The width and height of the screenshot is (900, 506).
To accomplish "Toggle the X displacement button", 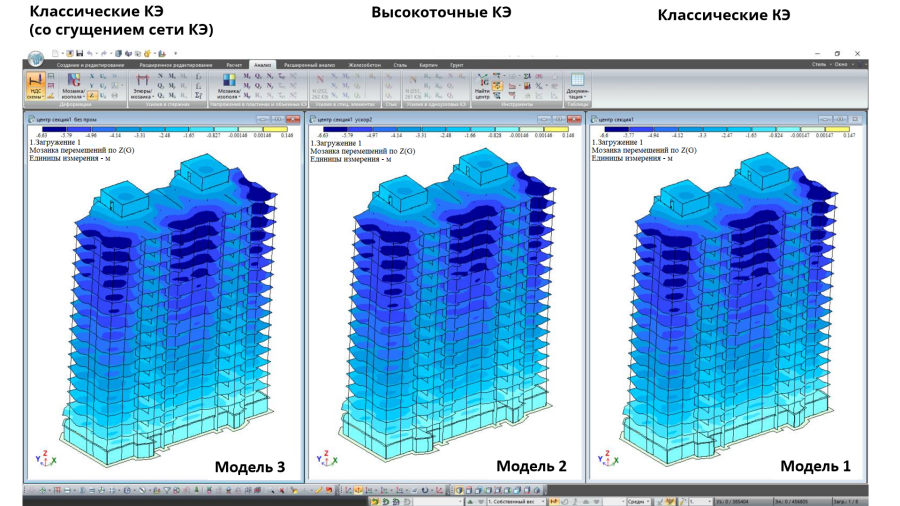I will (x=92, y=76).
